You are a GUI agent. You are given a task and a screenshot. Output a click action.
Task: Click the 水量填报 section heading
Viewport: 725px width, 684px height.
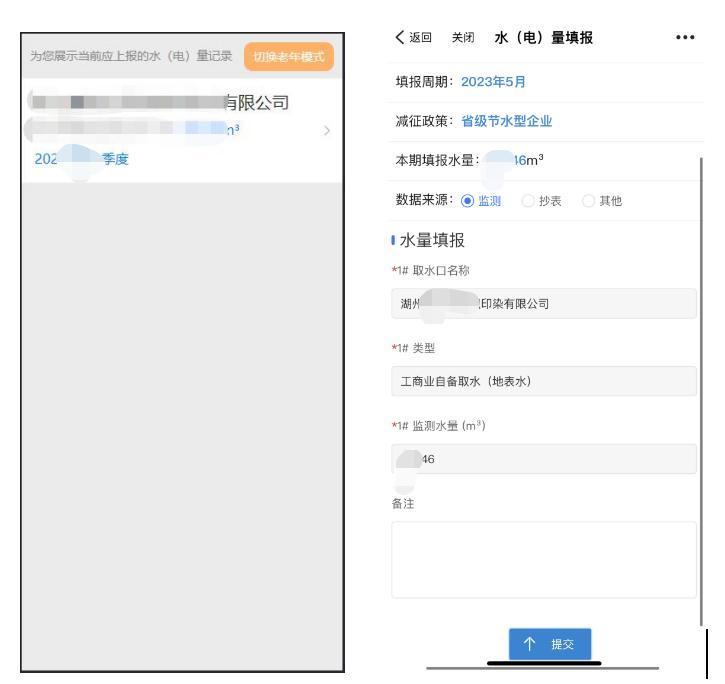(x=432, y=240)
